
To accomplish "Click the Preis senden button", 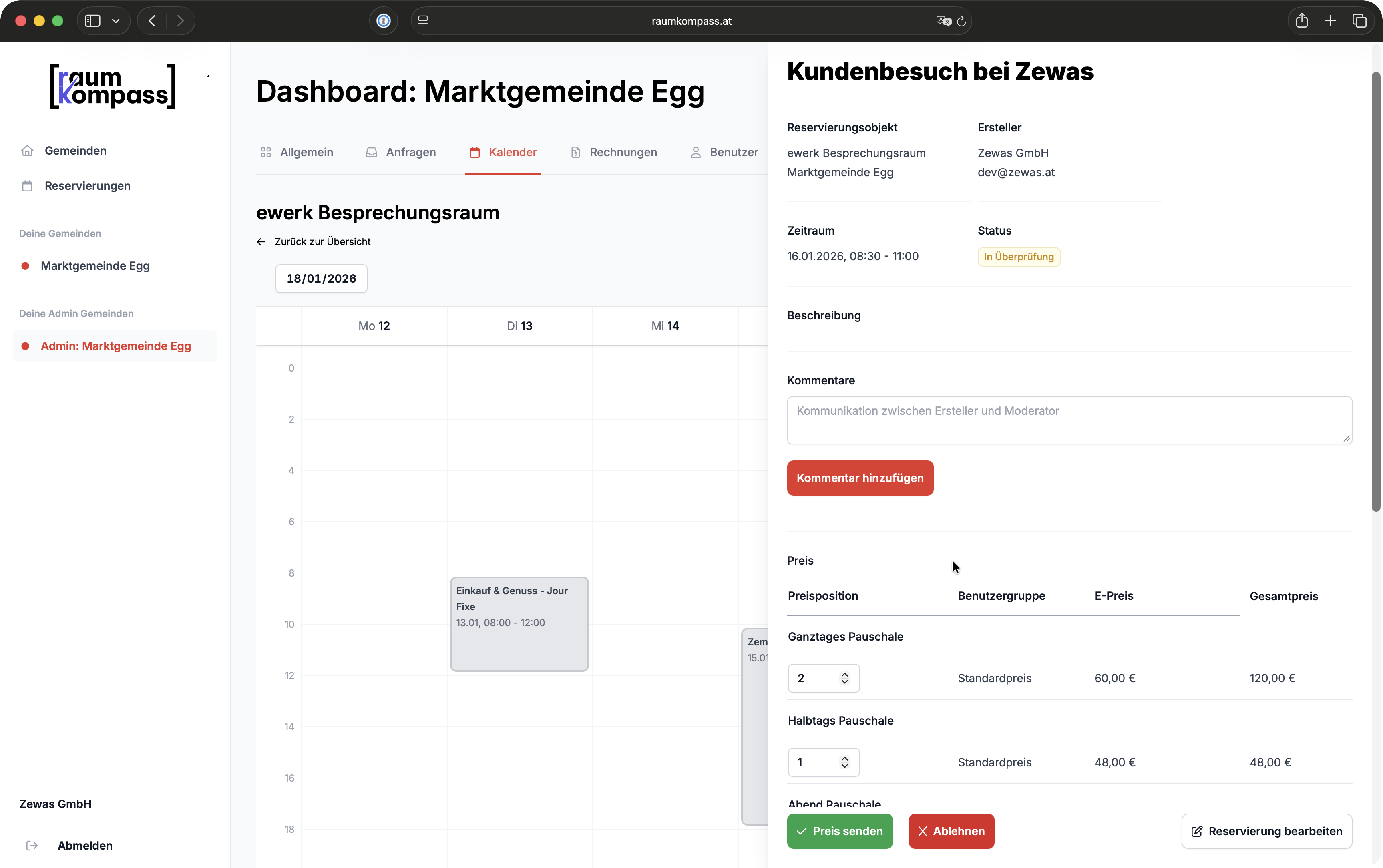I will [x=839, y=831].
